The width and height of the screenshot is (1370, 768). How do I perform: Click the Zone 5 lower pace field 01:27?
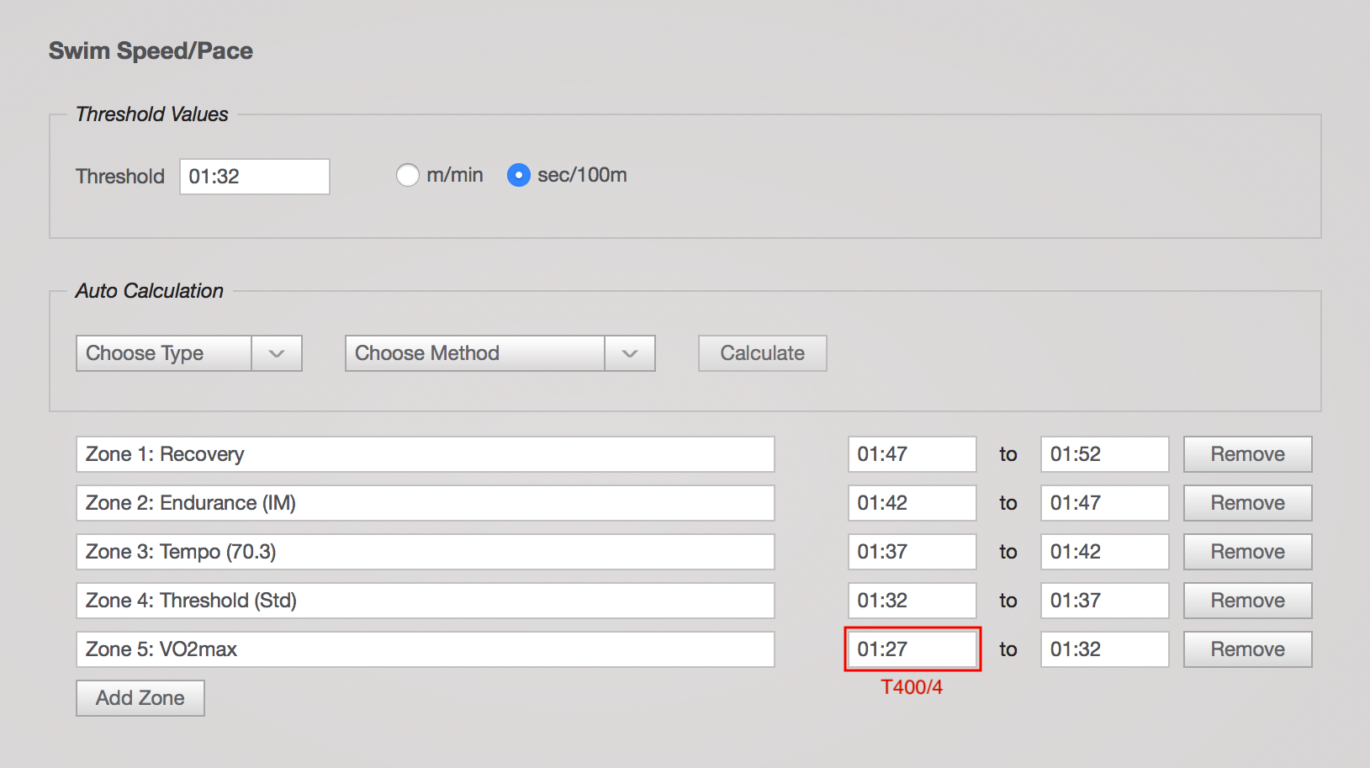point(912,650)
